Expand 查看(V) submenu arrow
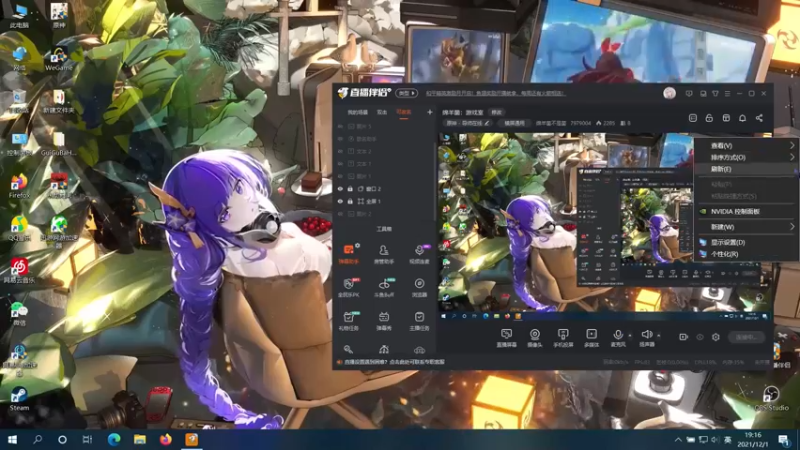Screen dimensions: 800x450 pos(792,145)
